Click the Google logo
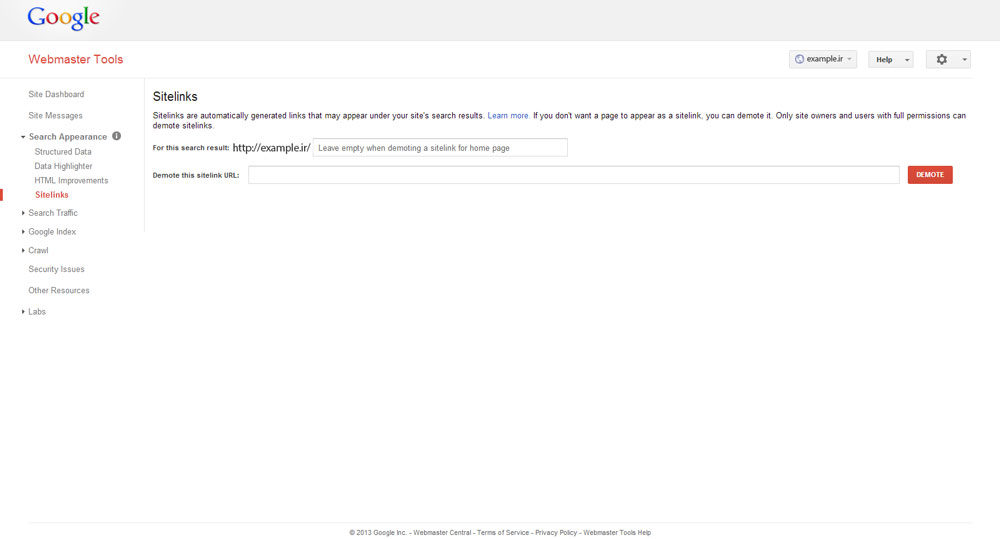Image resolution: width=1000 pixels, height=539 pixels. [x=63, y=18]
